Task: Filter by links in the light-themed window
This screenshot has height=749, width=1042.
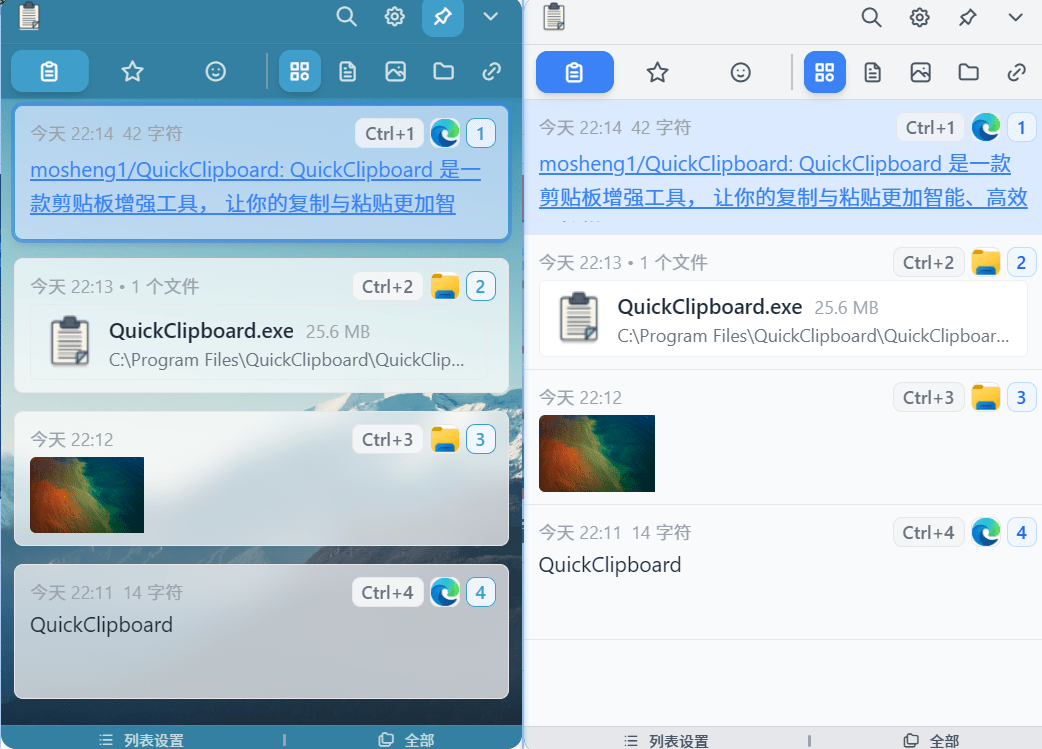Action: [x=1016, y=72]
